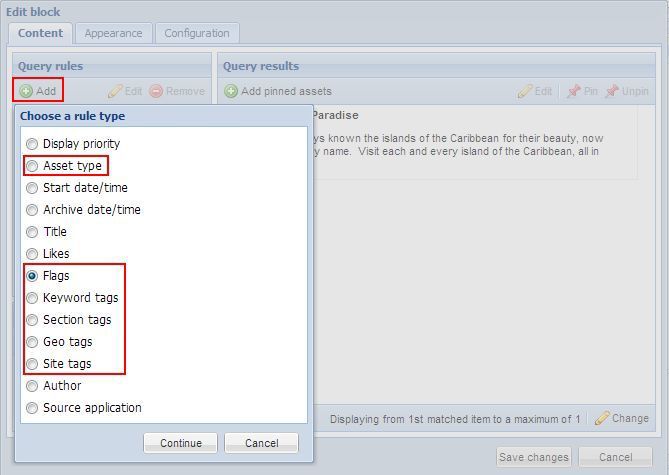
Task: Click the Unpin label in Query results
Action: (635, 91)
